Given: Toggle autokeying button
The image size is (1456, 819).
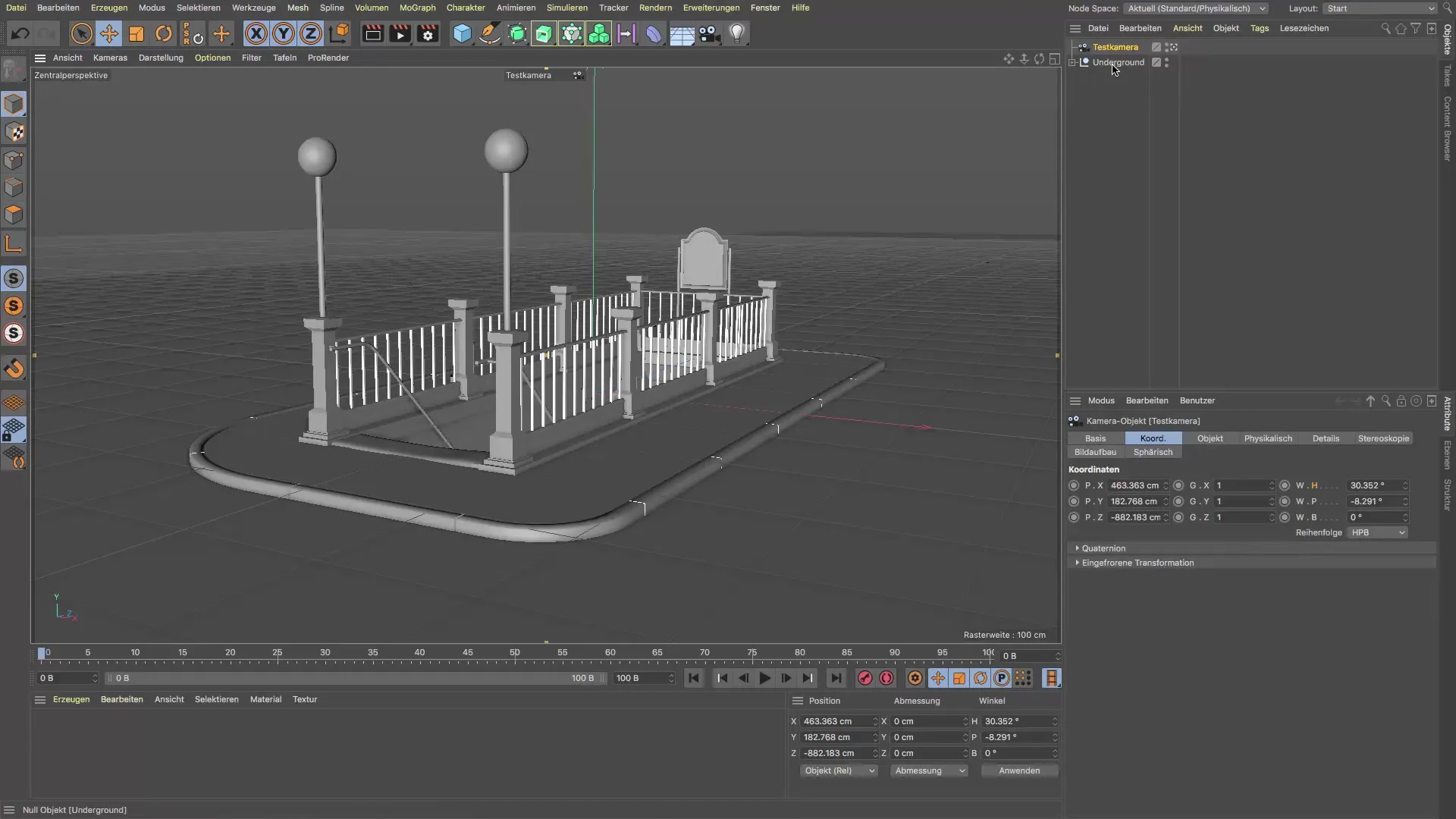Looking at the screenshot, I should [886, 678].
